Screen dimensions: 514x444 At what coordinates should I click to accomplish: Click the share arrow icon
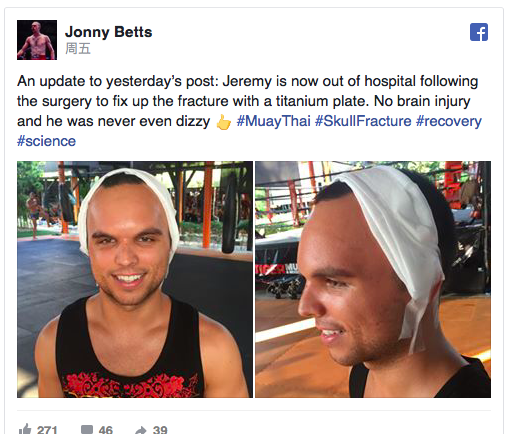(141, 430)
